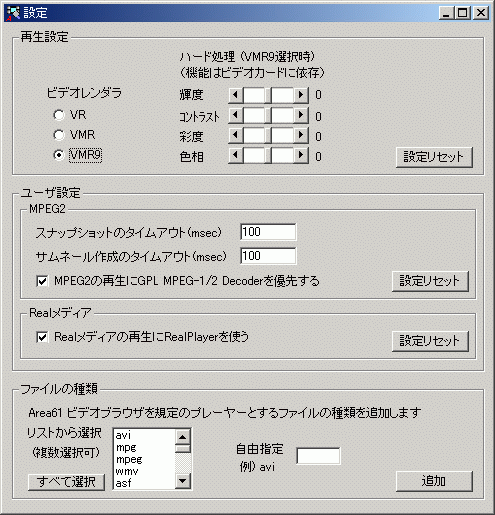Click the コントラスト slider thumb
Image resolution: width=495 pixels, height=515 pixels.
tap(268, 115)
